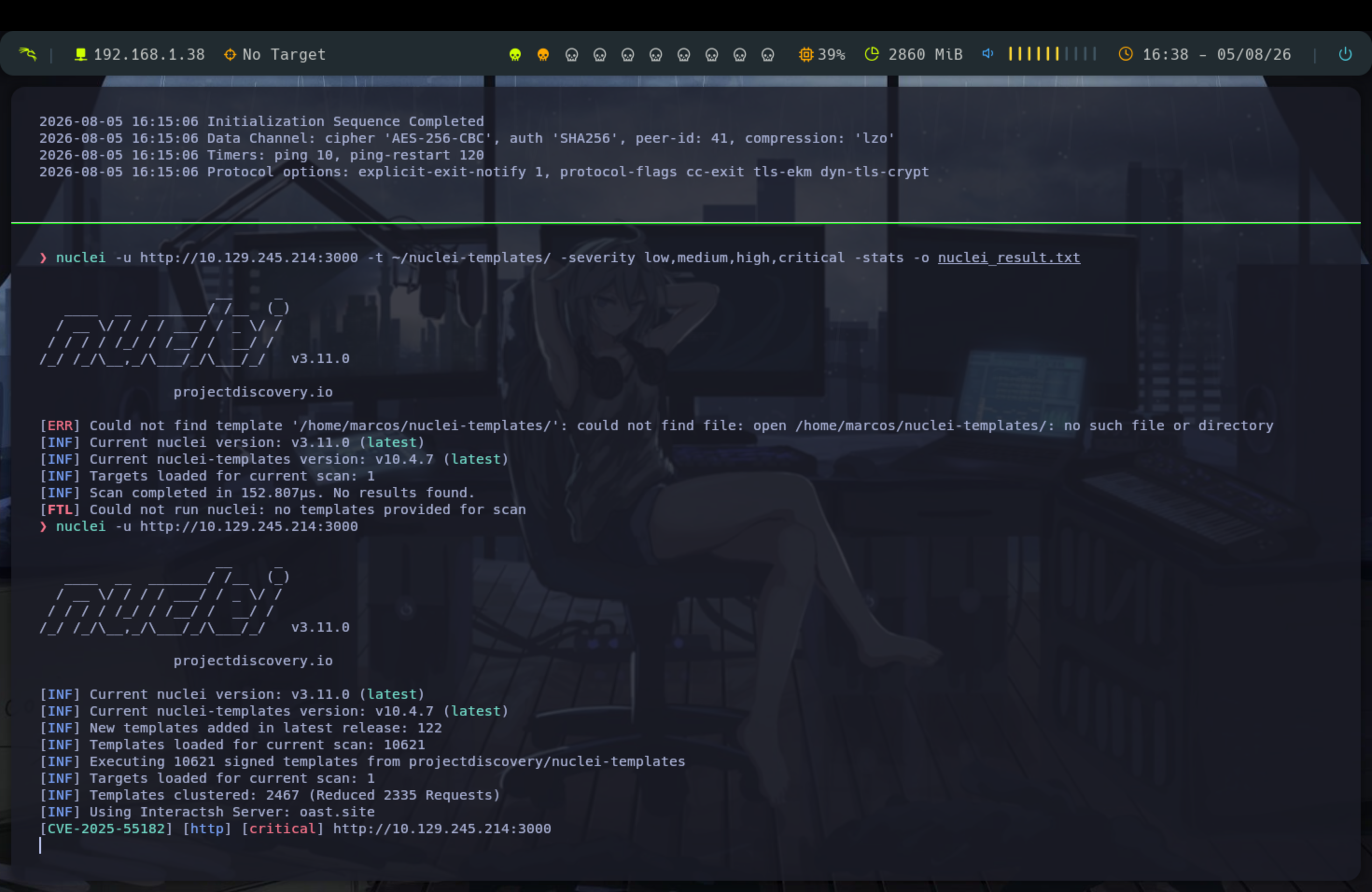Click "Timers: ping 10, ping-restart 120" line
Image resolution: width=1372 pixels, height=892 pixels.
[x=262, y=155]
